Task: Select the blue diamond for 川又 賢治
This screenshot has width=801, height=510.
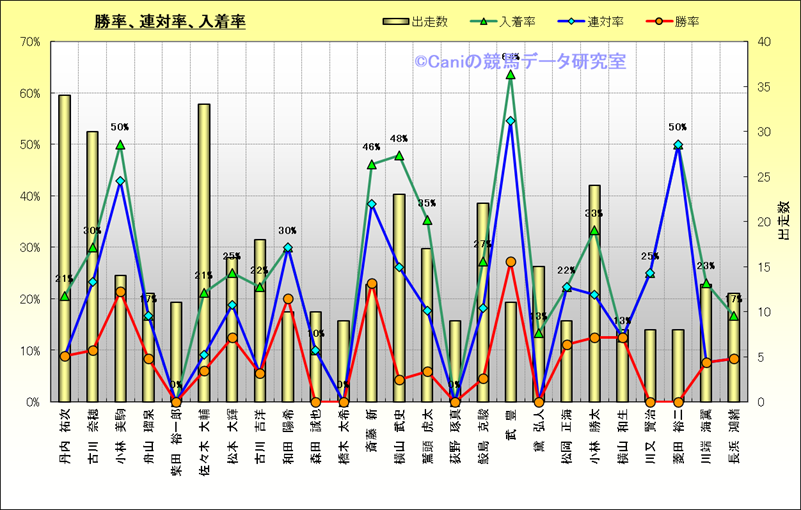Action: [x=650, y=273]
